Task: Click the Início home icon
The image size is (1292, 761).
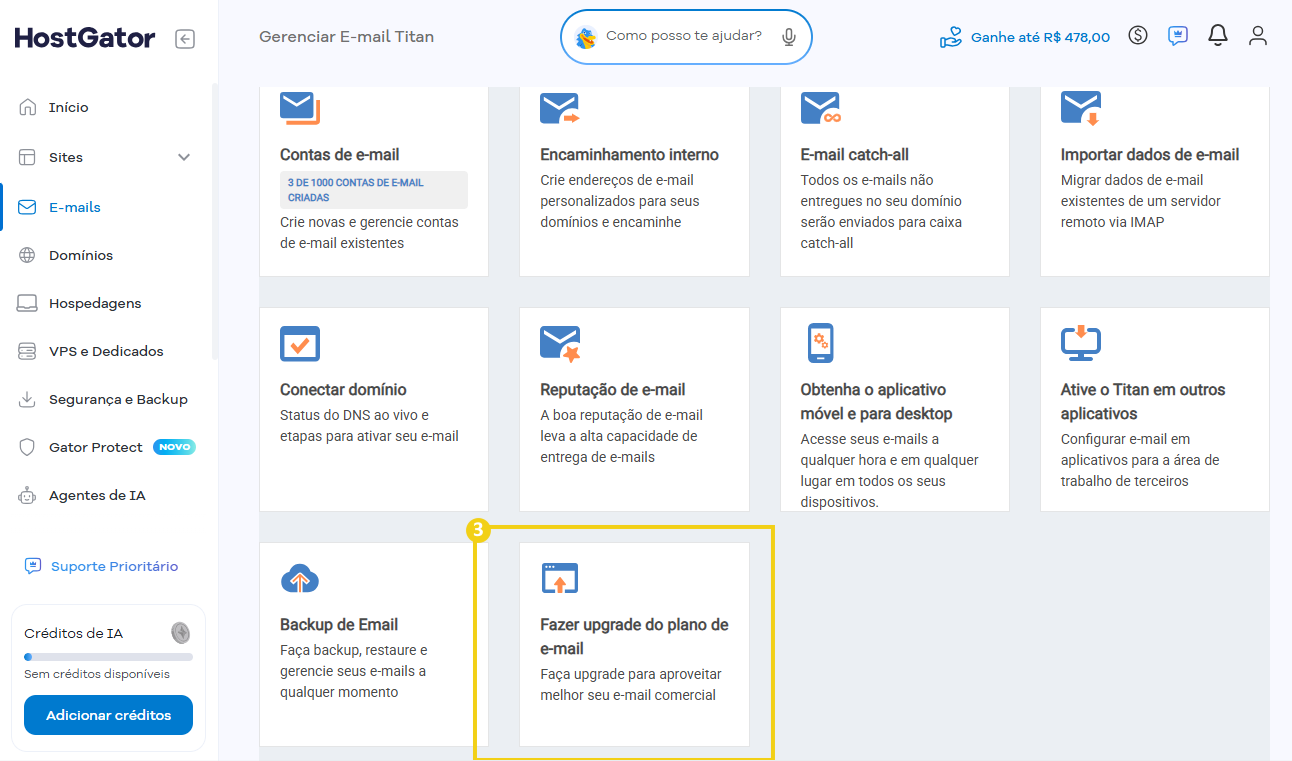Action: click(x=28, y=107)
